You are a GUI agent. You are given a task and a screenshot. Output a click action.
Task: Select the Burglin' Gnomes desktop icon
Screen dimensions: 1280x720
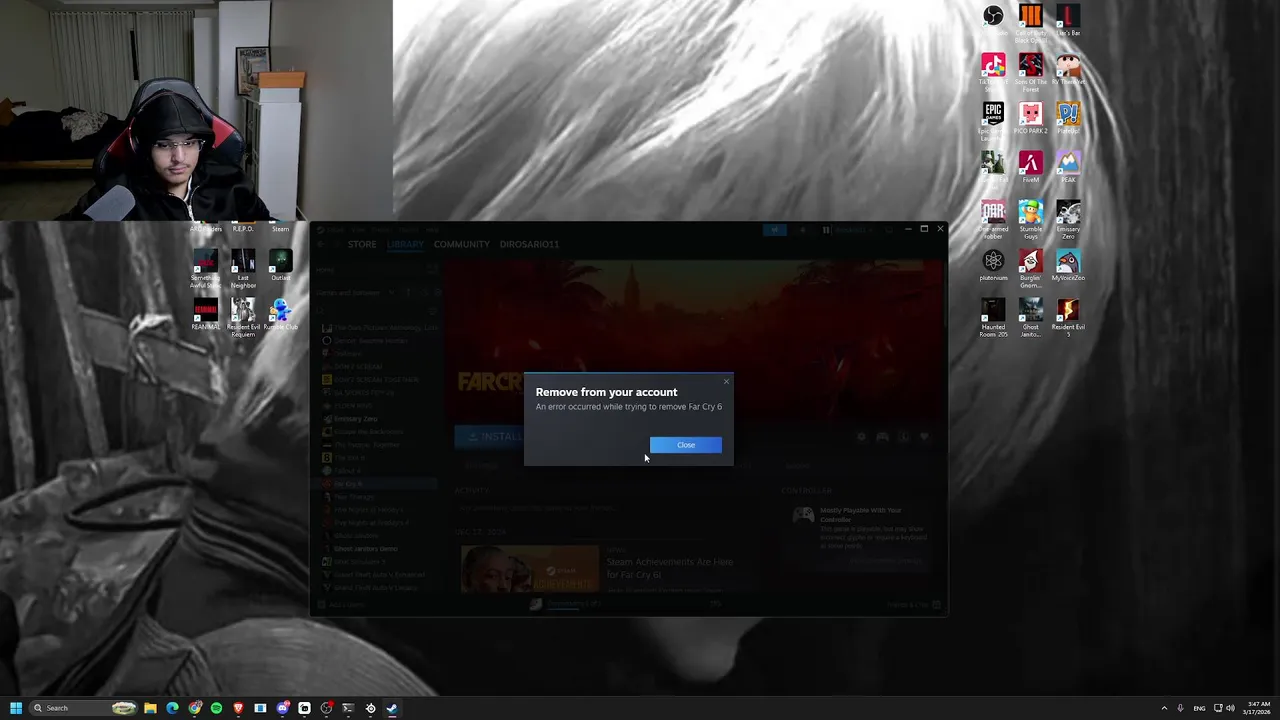point(1030,268)
